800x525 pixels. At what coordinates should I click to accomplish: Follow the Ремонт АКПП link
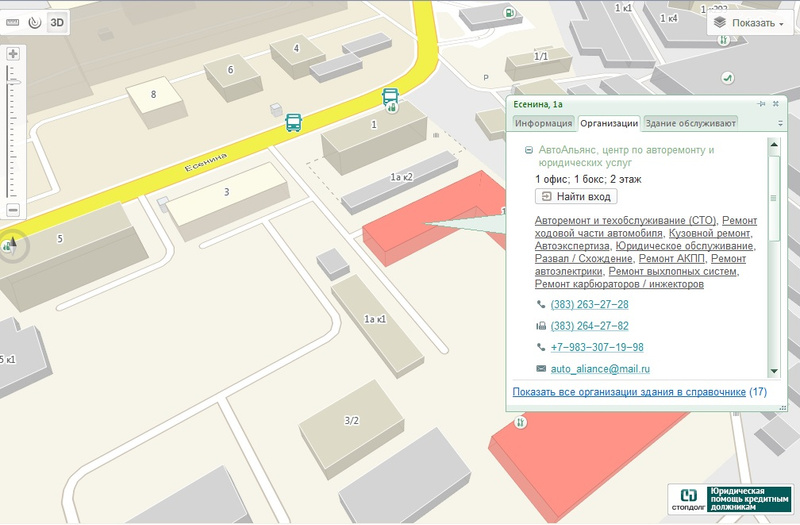click(671, 259)
